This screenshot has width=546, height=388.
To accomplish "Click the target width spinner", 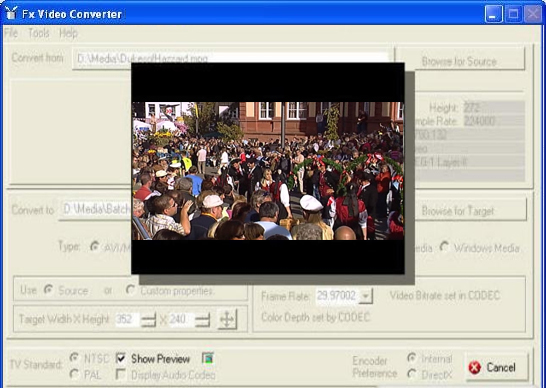I will click(148, 319).
